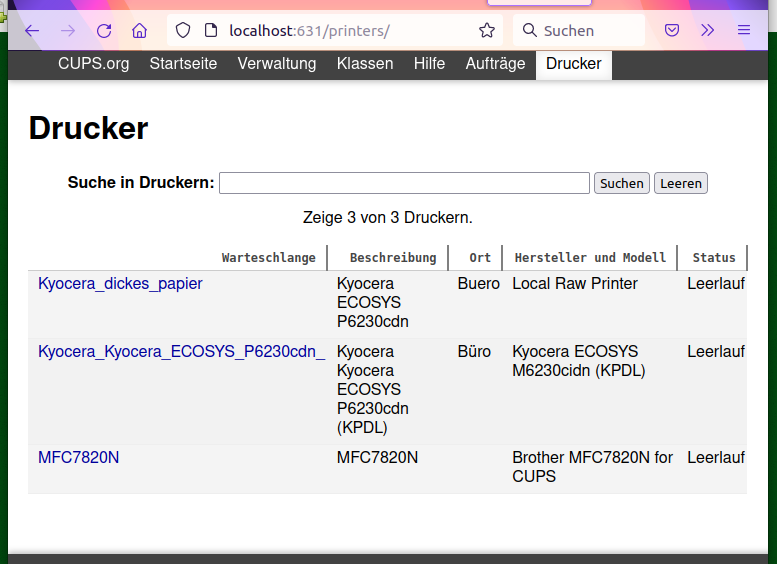Image resolution: width=777 pixels, height=564 pixels.
Task: Open the Kyocera_Kyocera_ECOSYS_P6230cdn_ printer link
Action: pyautogui.click(x=182, y=351)
